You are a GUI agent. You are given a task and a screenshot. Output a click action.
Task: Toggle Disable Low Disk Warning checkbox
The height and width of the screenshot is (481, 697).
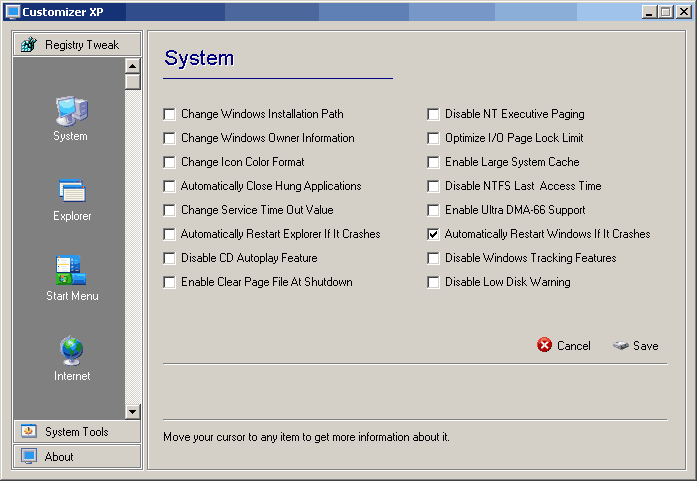tap(433, 282)
